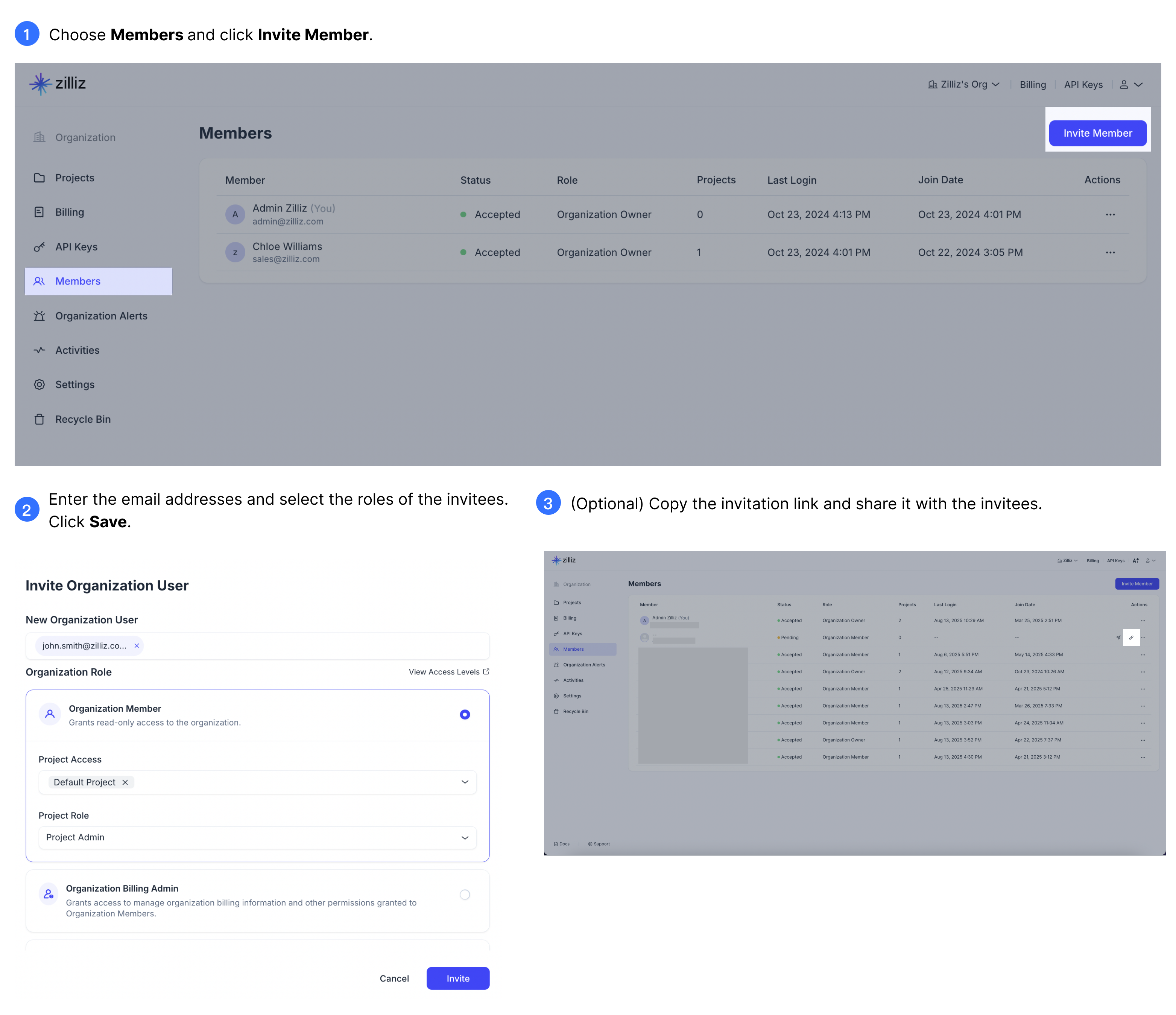Remove the john.smith email chip
The width and height of the screenshot is (1176, 1015).
(136, 645)
